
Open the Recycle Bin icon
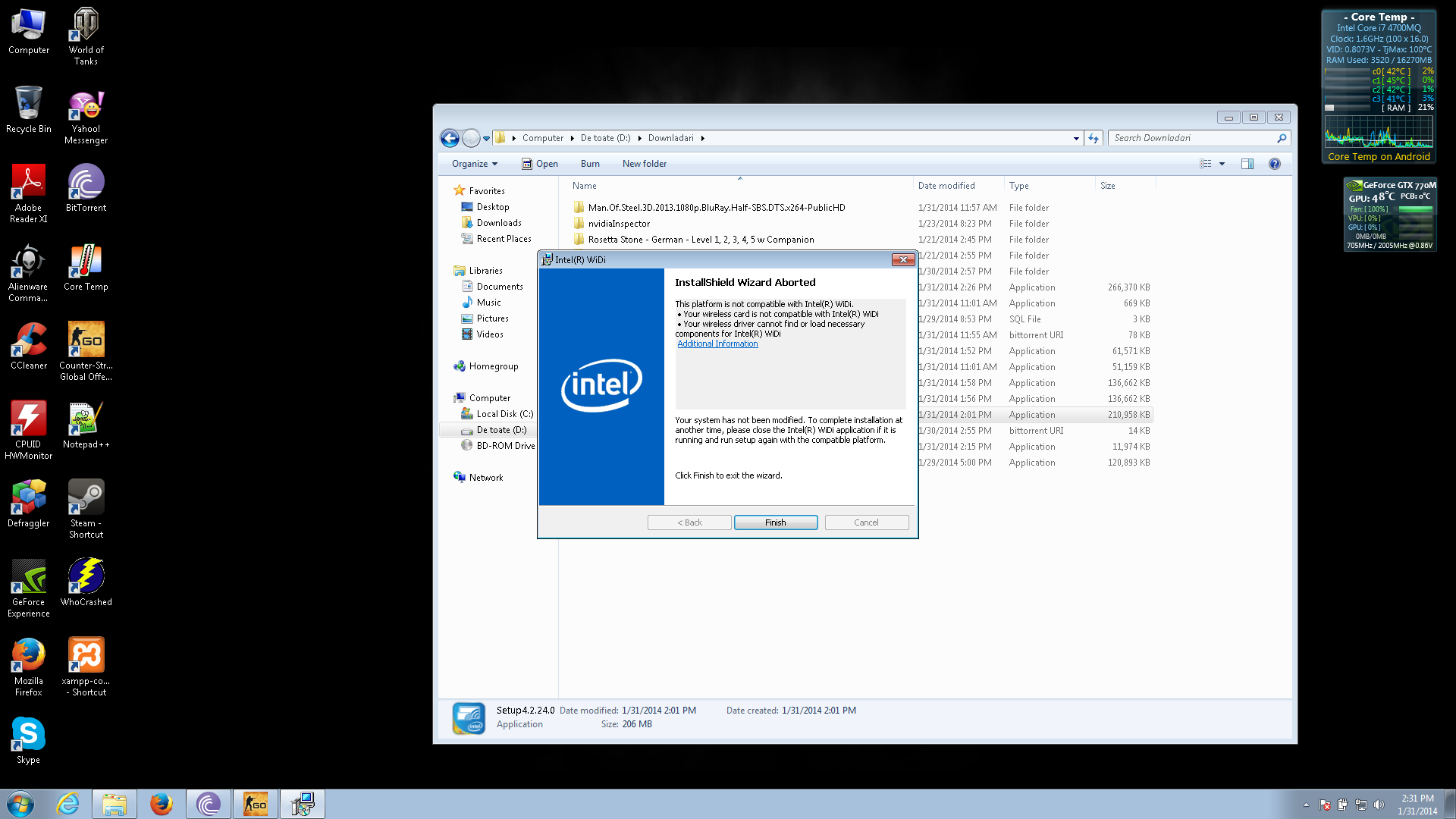point(29,110)
